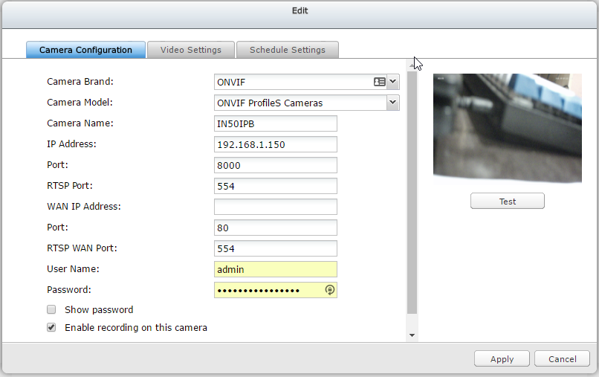Select the Camera Configuration tab
Screen dimensions: 599x377
[x=86, y=50]
